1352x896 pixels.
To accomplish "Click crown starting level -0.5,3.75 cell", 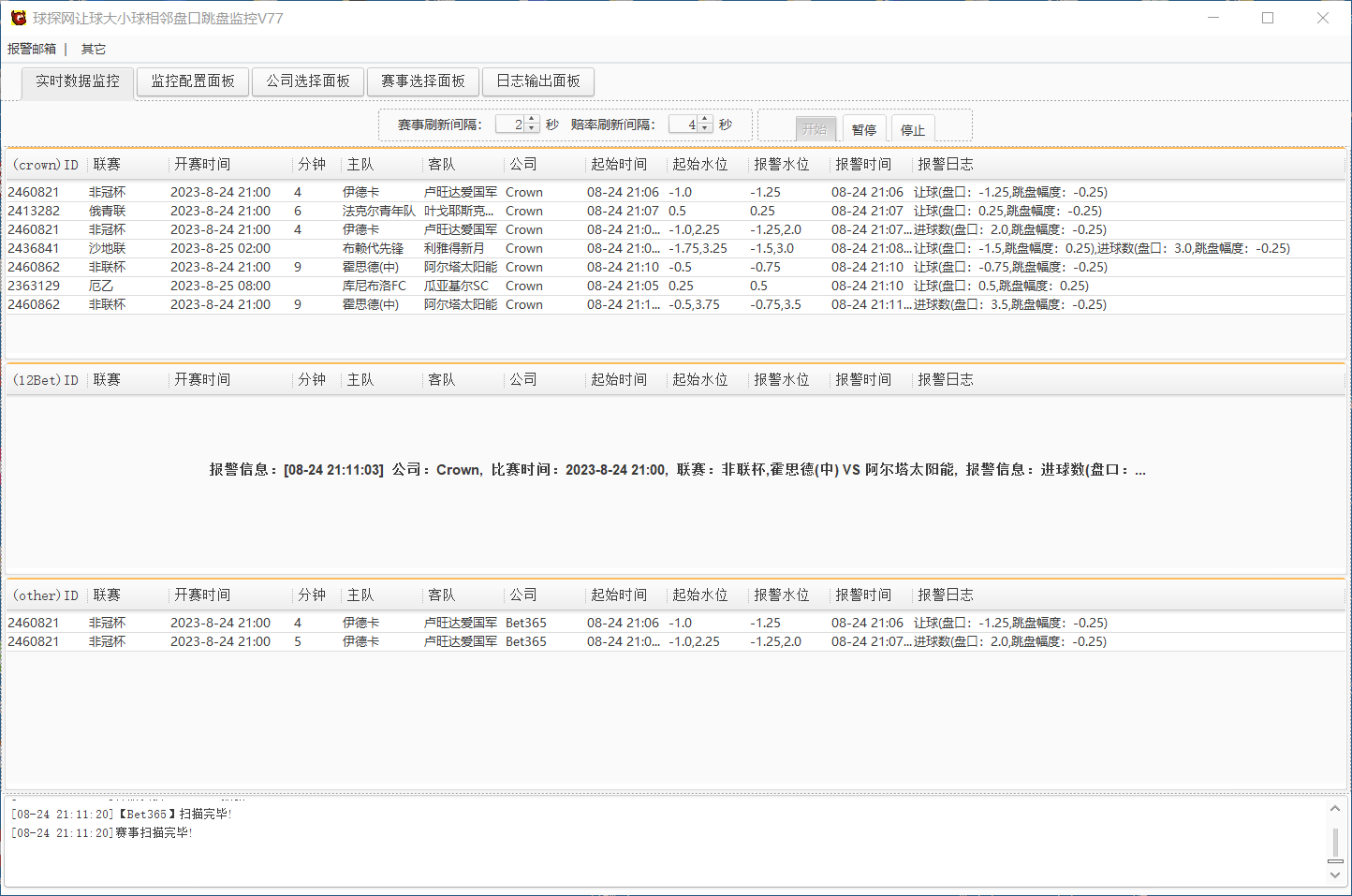I will coord(695,304).
